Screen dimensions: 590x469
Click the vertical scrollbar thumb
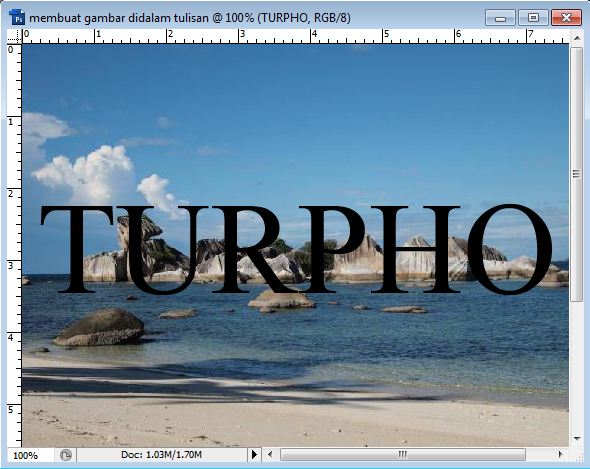[576, 174]
